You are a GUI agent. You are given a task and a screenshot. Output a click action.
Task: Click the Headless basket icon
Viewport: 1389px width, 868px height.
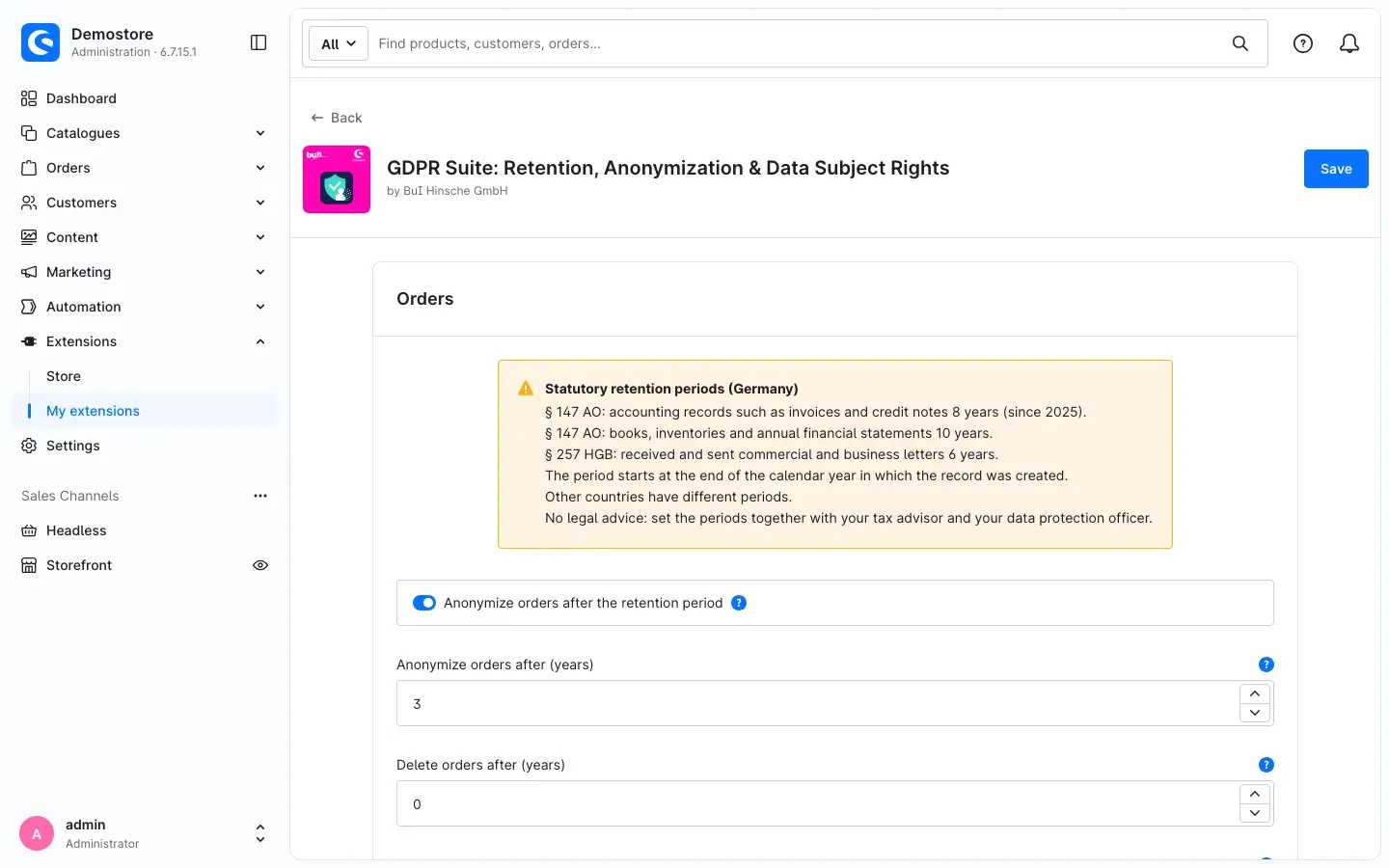tap(29, 530)
